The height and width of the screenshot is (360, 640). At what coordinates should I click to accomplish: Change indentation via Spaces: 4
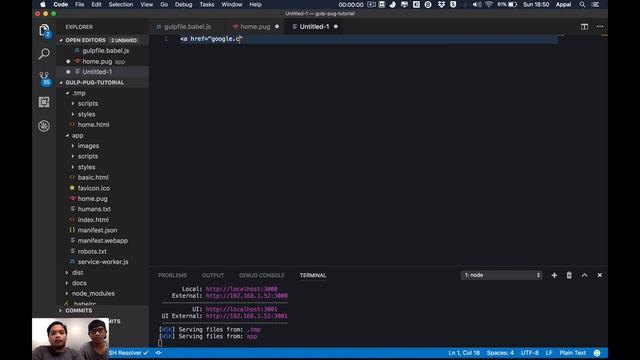point(500,353)
